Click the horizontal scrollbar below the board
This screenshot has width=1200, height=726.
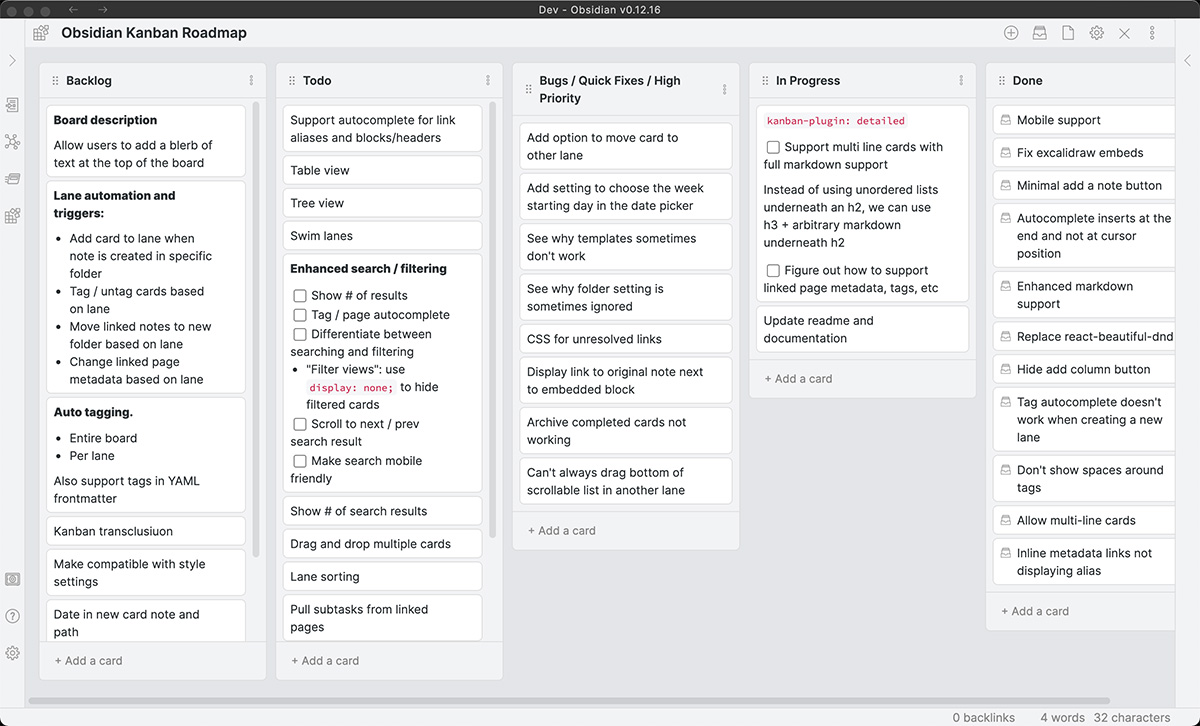569,701
